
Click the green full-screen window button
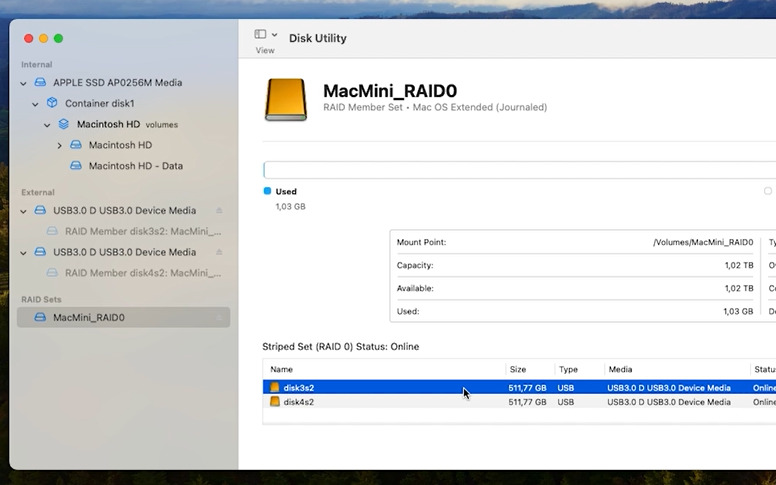(x=58, y=39)
